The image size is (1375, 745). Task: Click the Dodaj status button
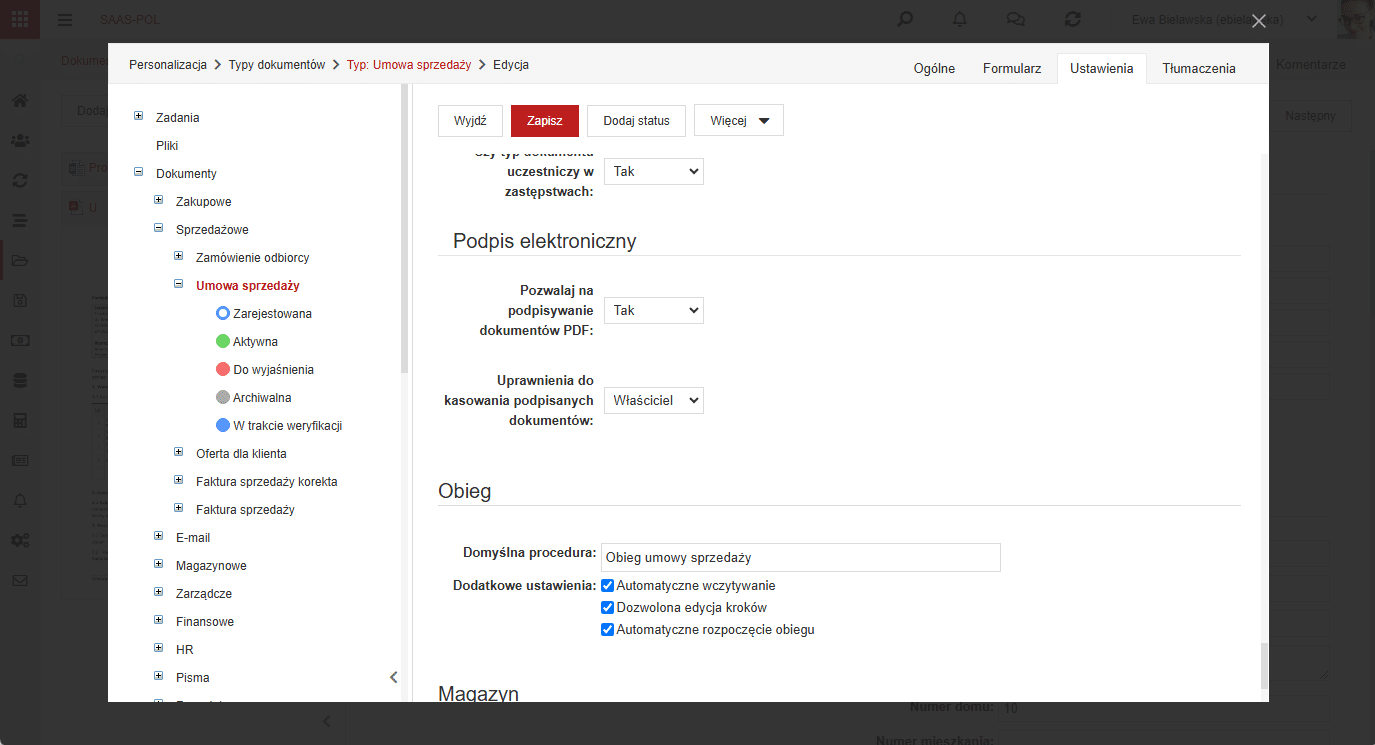coord(636,120)
